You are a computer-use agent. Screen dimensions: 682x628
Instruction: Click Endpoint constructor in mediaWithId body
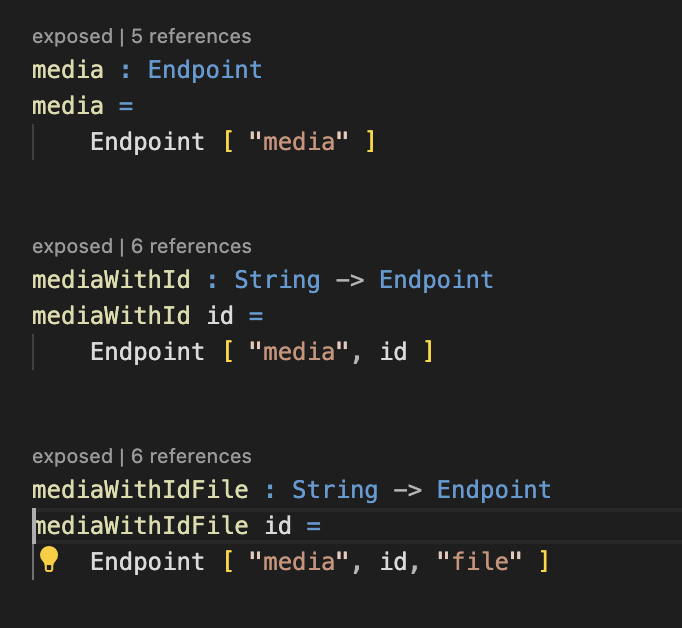click(147, 352)
